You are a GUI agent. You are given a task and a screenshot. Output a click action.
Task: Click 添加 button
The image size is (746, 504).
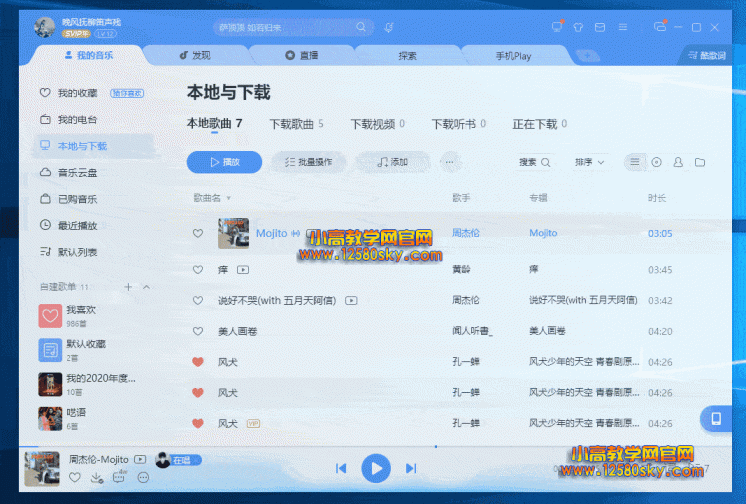pos(393,162)
